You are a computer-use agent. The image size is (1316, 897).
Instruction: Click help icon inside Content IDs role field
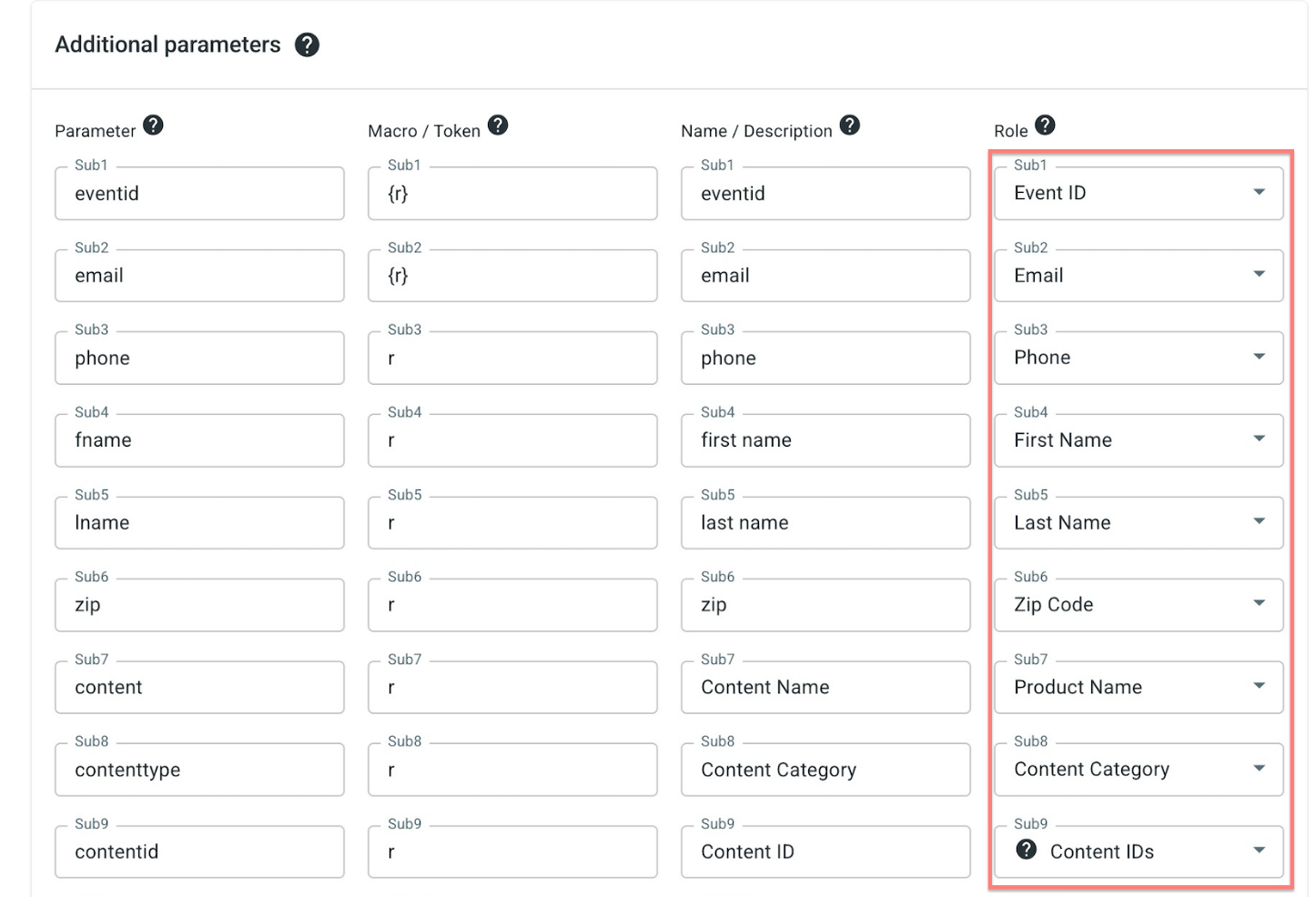point(1027,850)
